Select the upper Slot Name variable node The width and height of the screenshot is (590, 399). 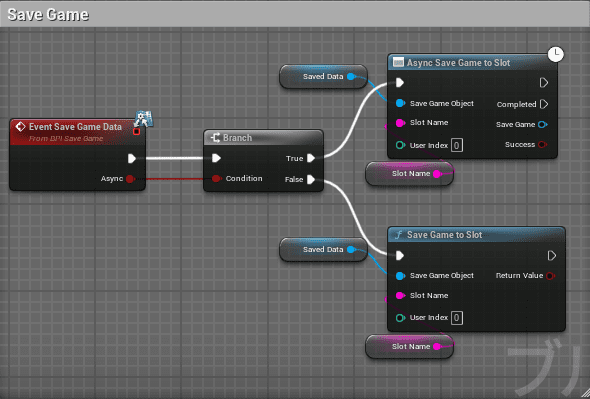tap(409, 174)
